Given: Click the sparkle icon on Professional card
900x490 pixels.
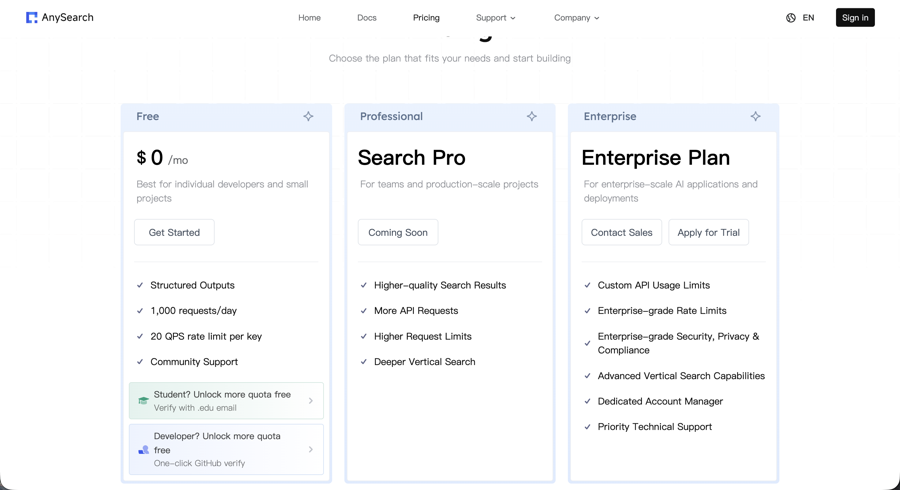Looking at the screenshot, I should (x=532, y=116).
